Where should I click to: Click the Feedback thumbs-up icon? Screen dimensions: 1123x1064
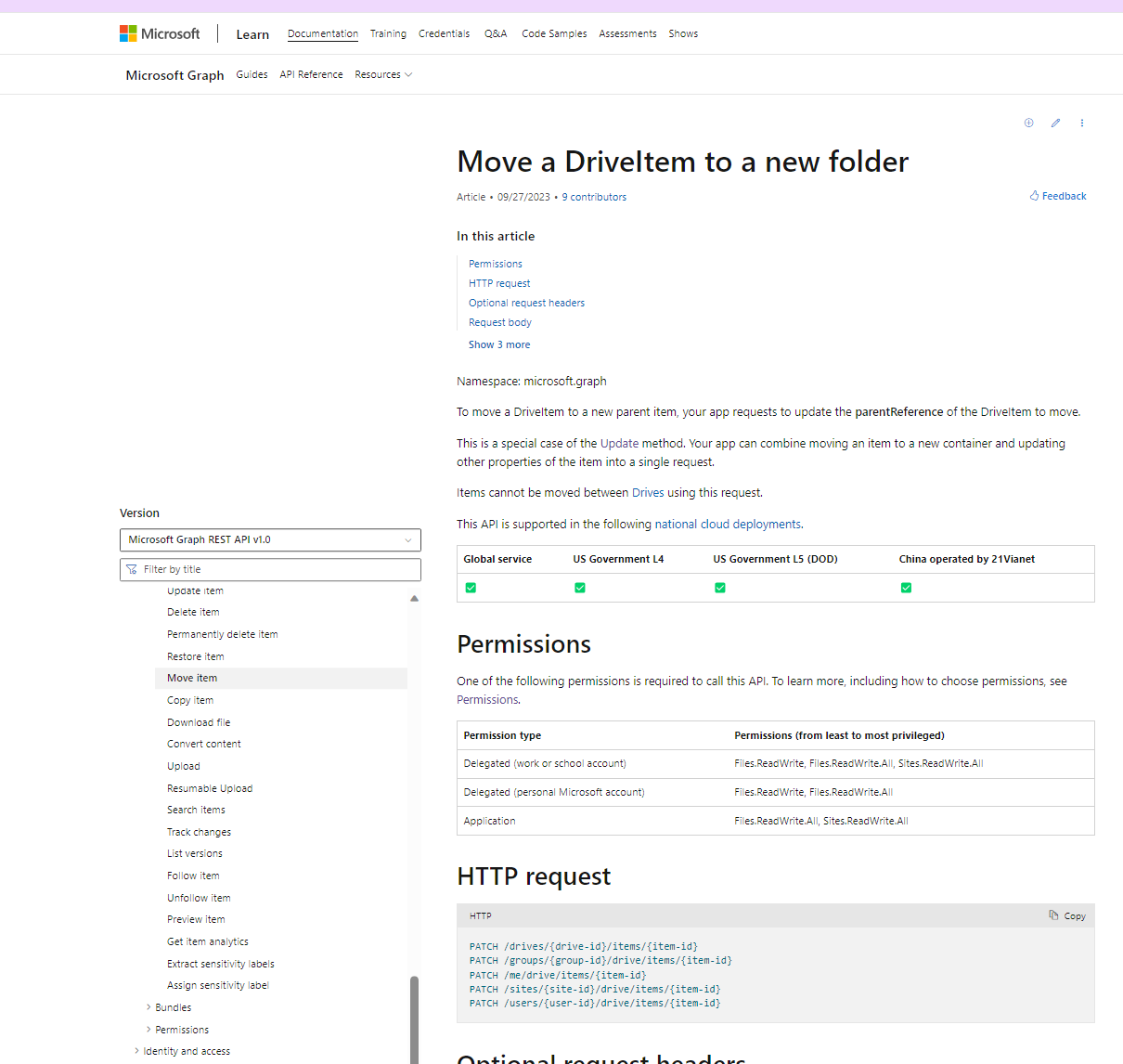(1033, 196)
